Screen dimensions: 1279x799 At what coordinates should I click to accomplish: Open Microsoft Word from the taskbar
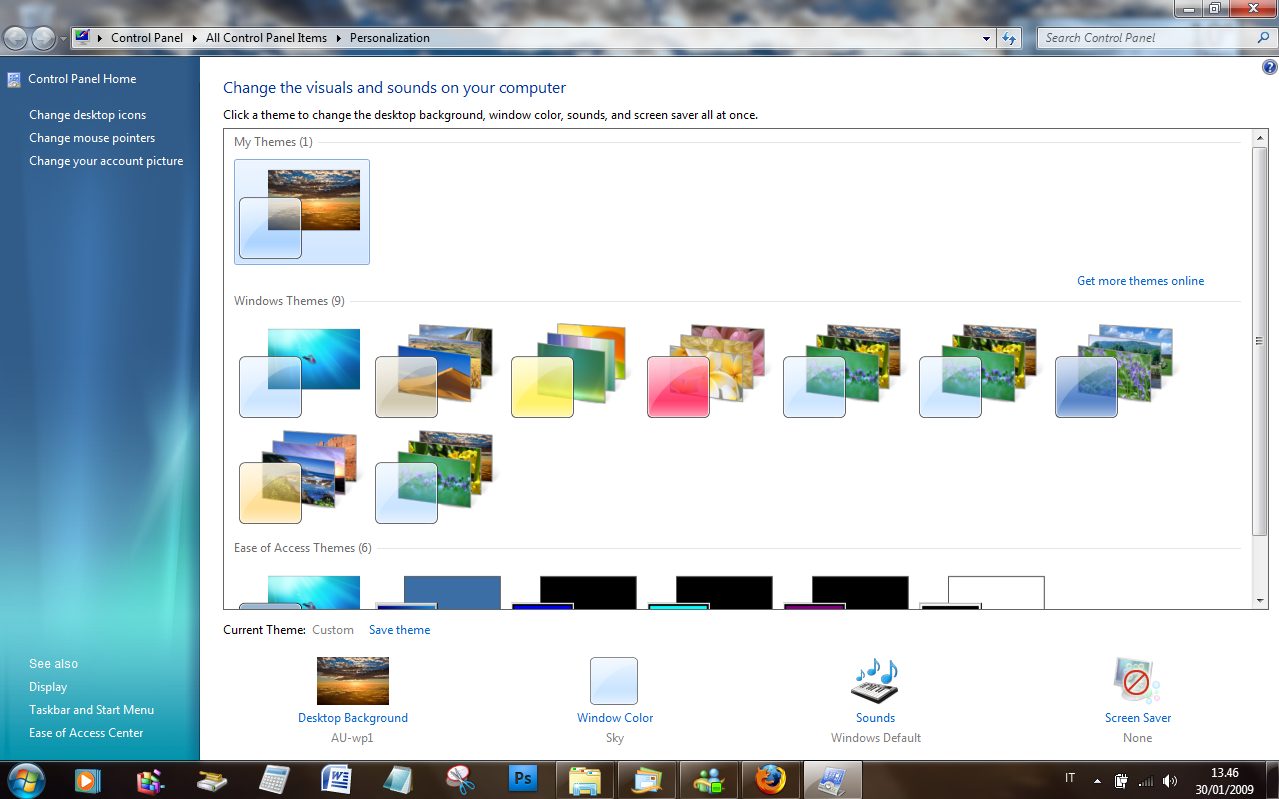click(336, 779)
